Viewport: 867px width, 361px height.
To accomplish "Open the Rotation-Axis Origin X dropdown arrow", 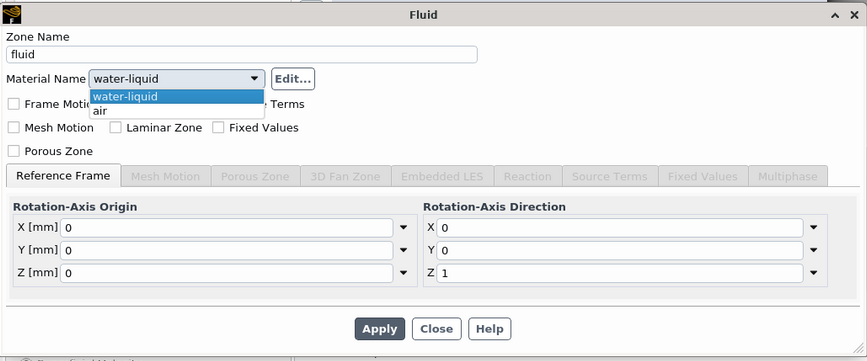I will click(x=404, y=228).
